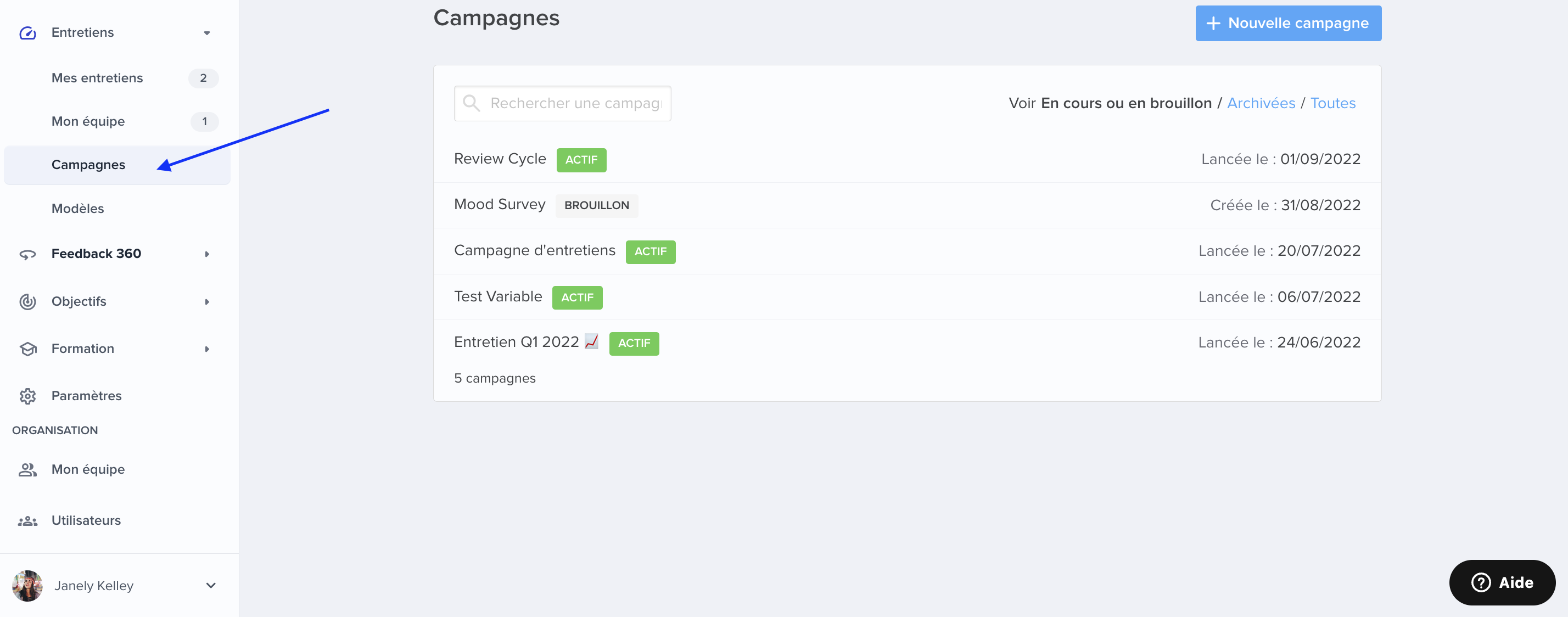This screenshot has height=617, width=1568.
Task: Expand the Formation submenu arrow
Action: pyautogui.click(x=207, y=349)
